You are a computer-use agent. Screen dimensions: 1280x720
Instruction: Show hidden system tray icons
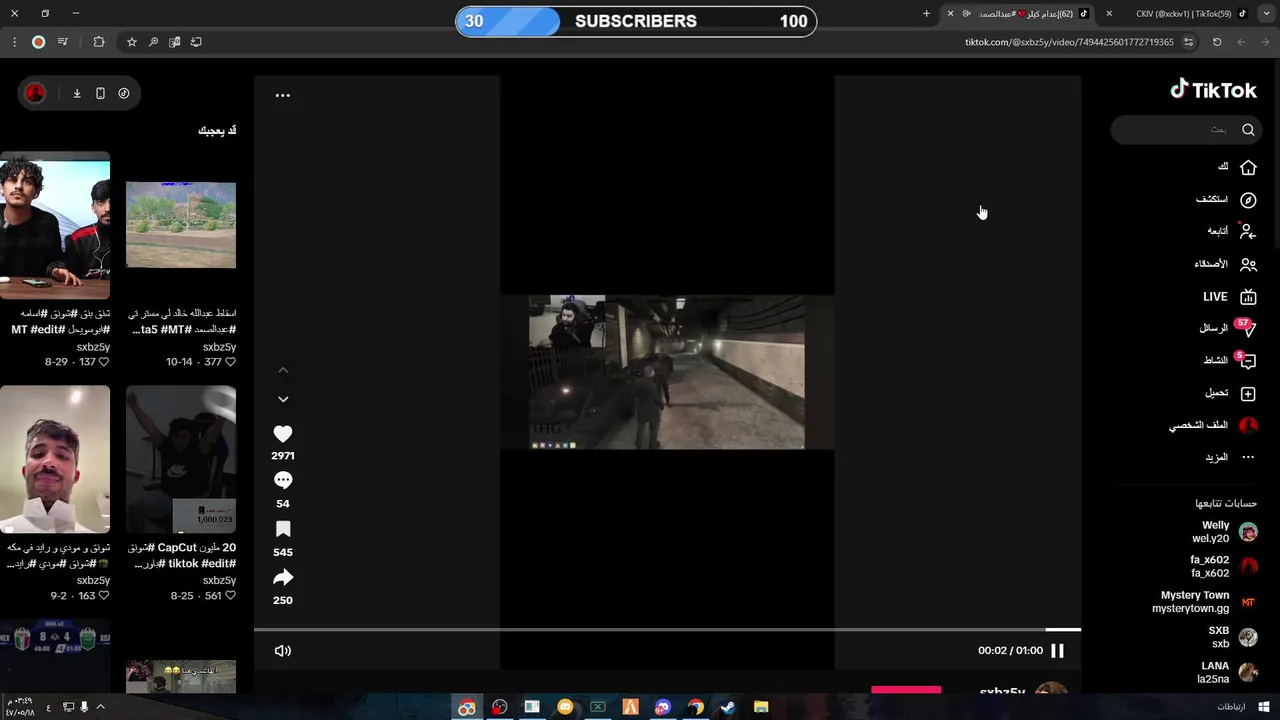click(100, 707)
